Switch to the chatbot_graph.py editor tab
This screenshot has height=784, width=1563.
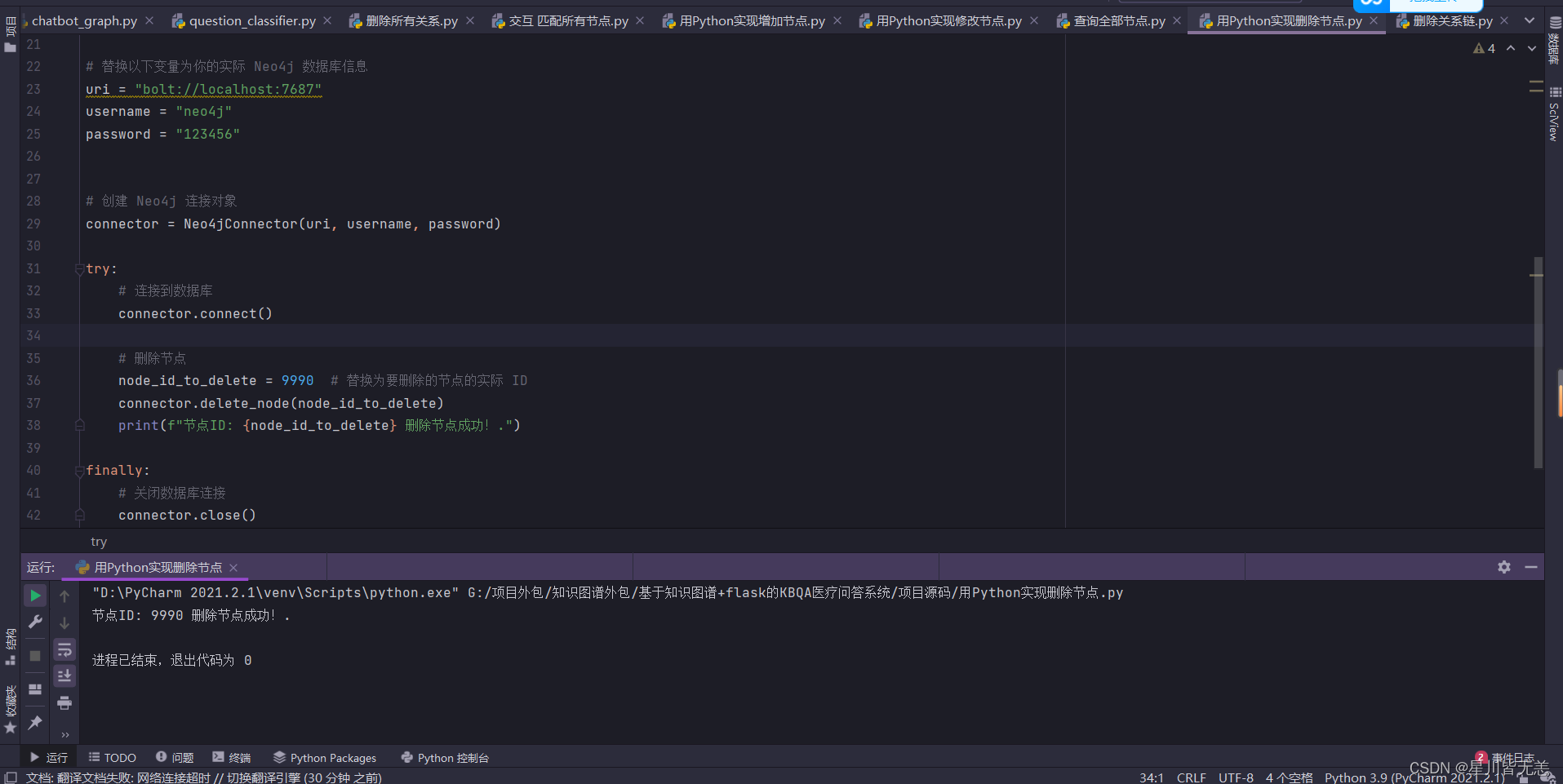[84, 21]
